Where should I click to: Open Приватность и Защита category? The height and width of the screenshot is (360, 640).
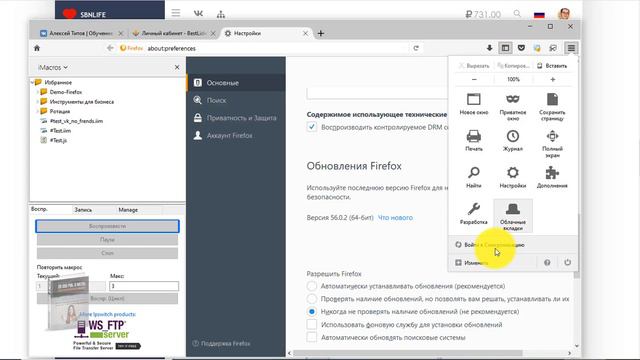(x=236, y=118)
